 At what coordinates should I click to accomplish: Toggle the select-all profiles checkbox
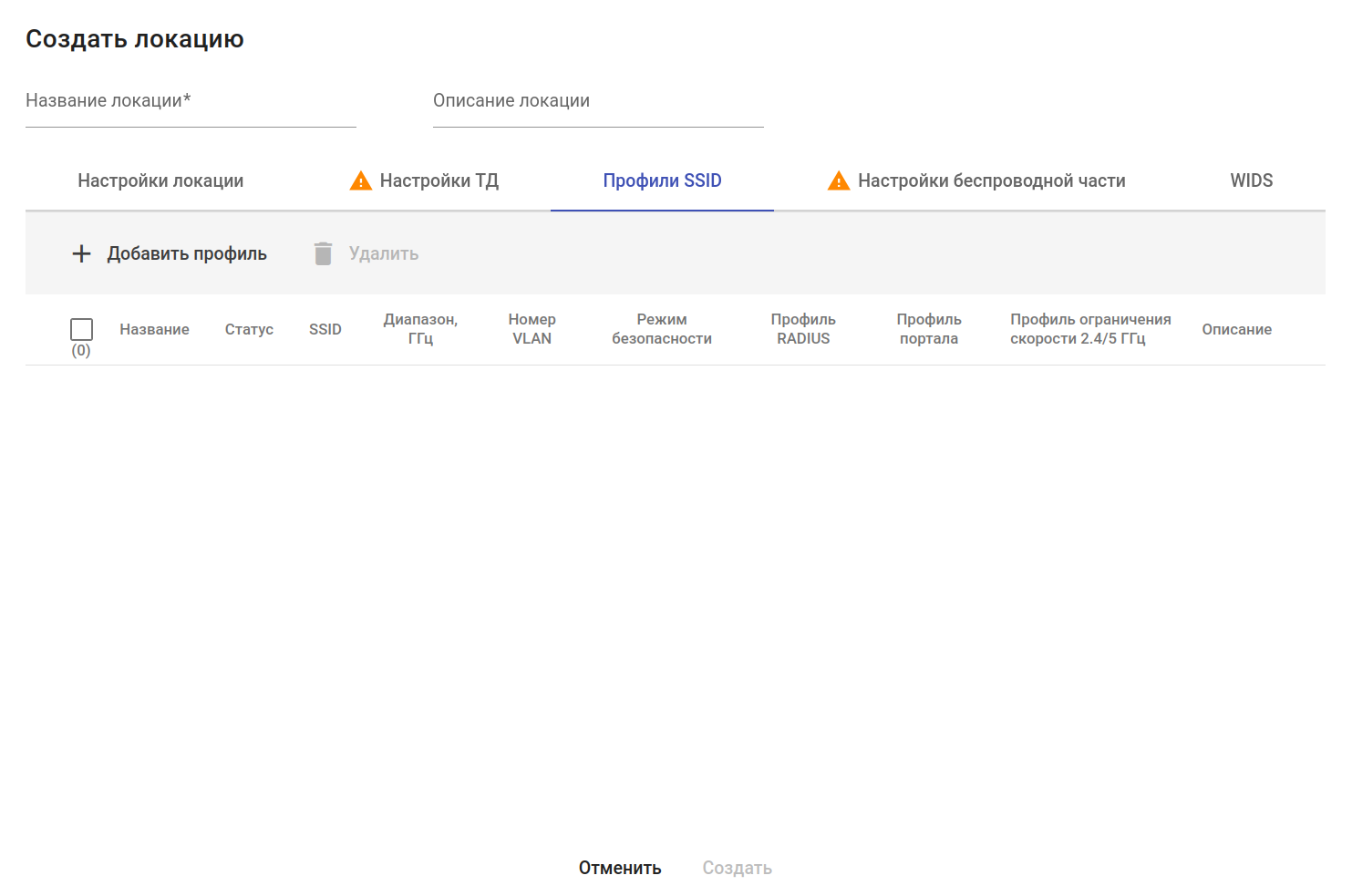[x=81, y=329]
